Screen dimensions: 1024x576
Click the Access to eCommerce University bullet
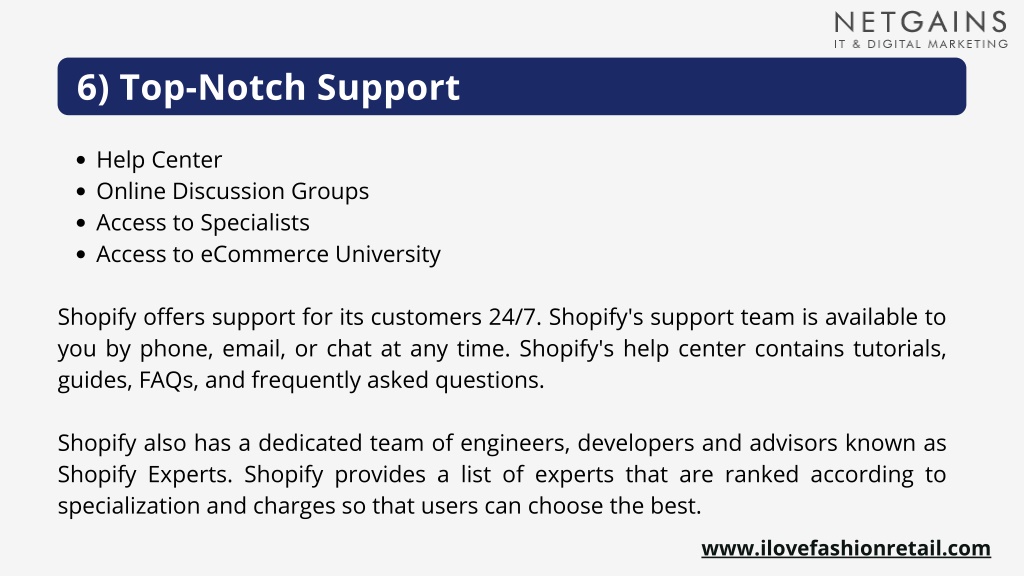(x=268, y=254)
